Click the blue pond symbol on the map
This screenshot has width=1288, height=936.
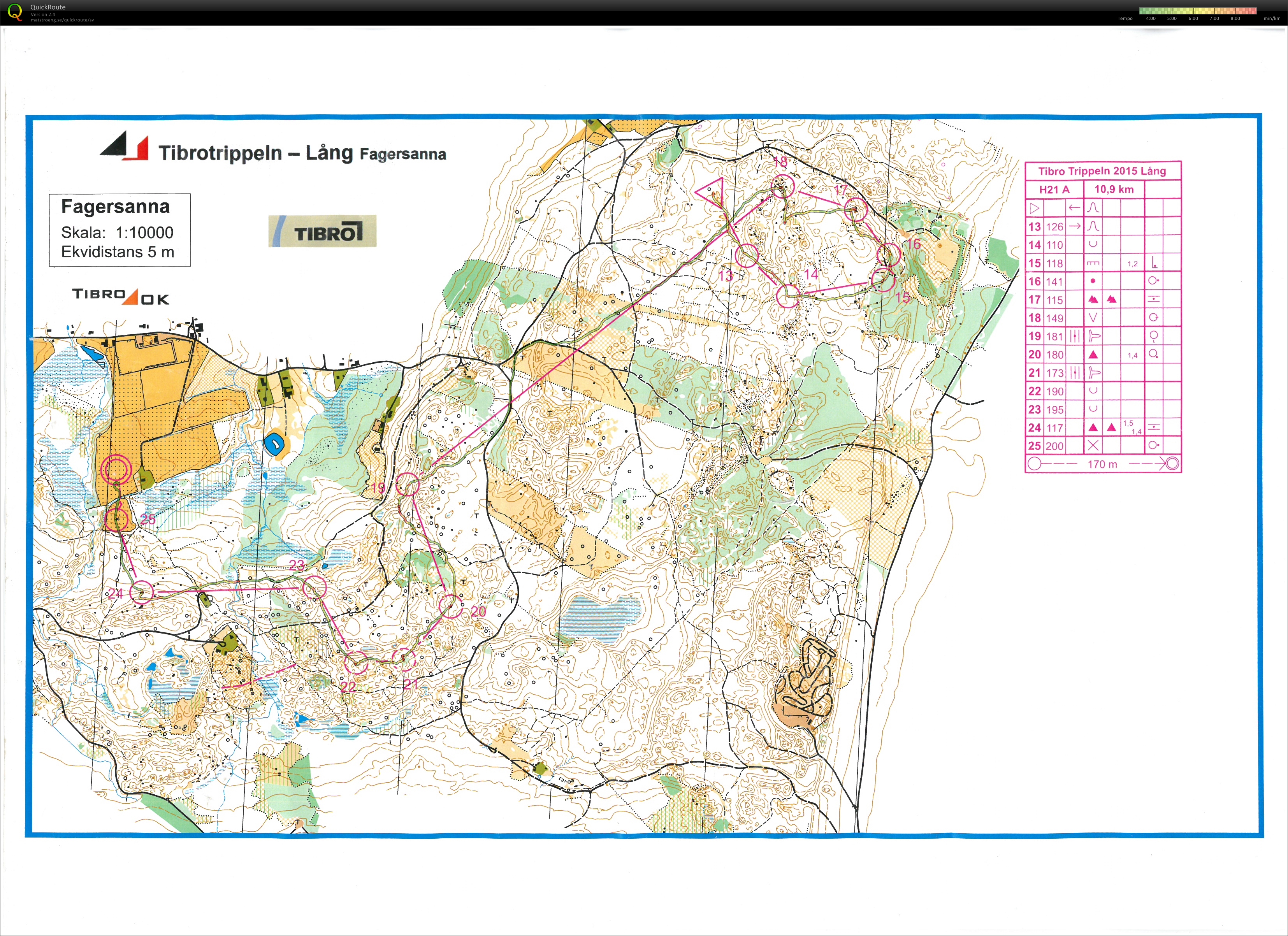click(x=274, y=444)
